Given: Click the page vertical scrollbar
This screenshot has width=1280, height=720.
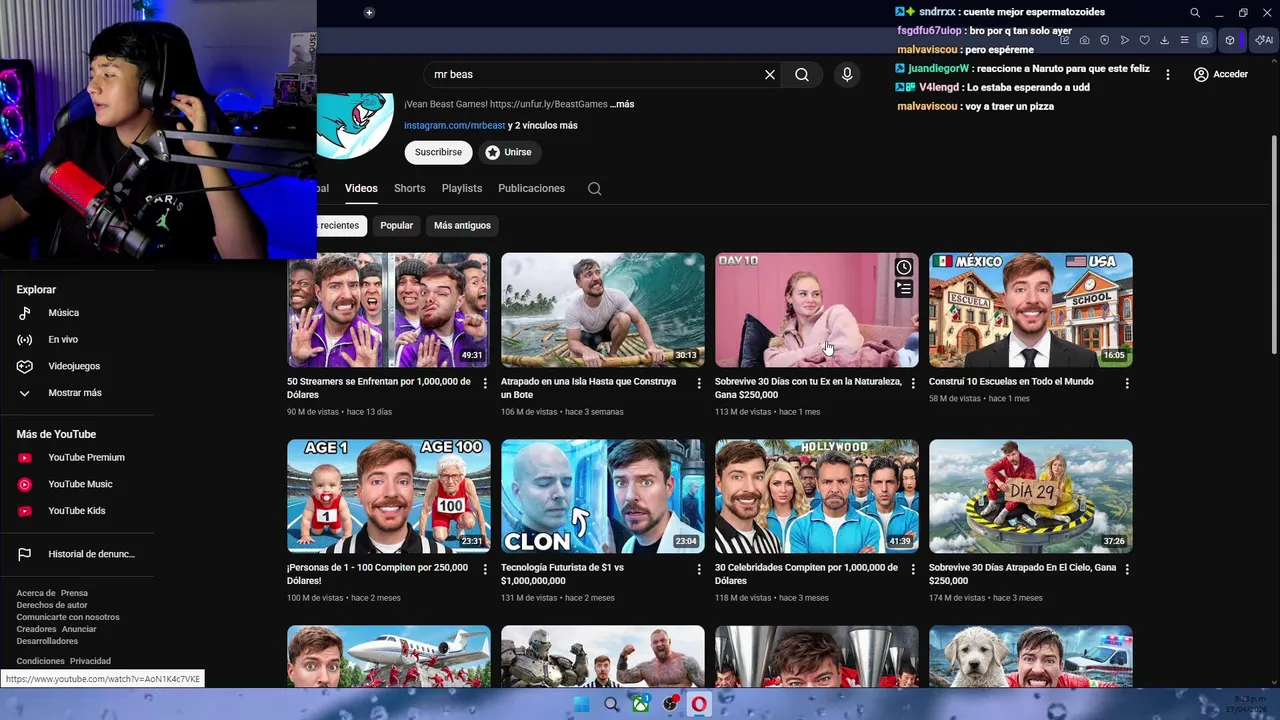Looking at the screenshot, I should point(1274,243).
